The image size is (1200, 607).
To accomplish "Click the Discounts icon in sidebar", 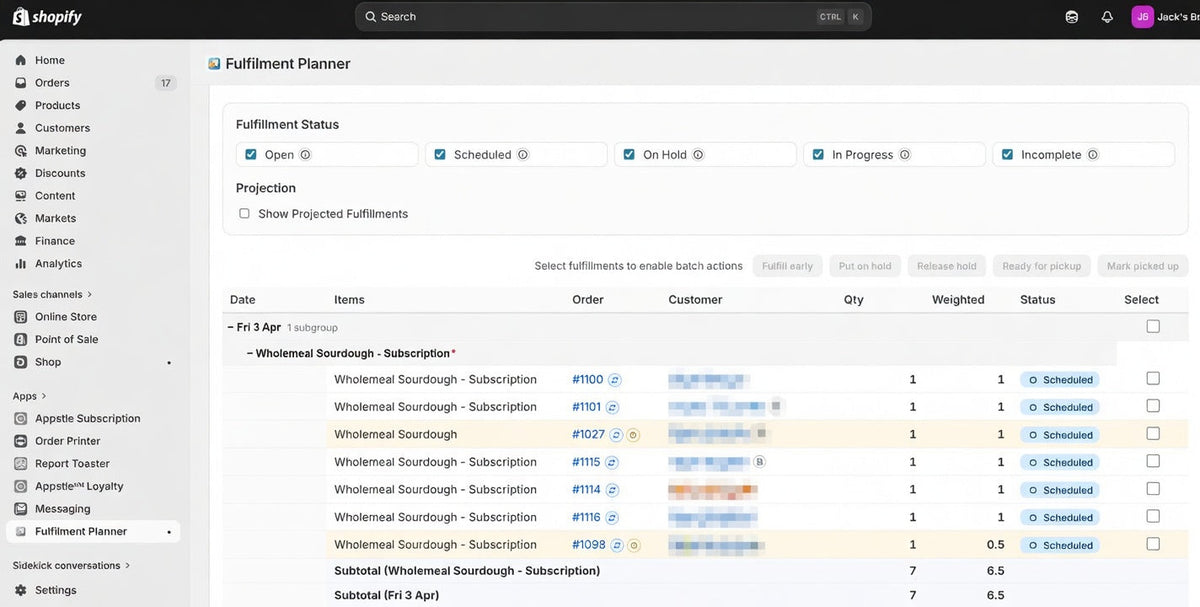I will tap(20, 173).
